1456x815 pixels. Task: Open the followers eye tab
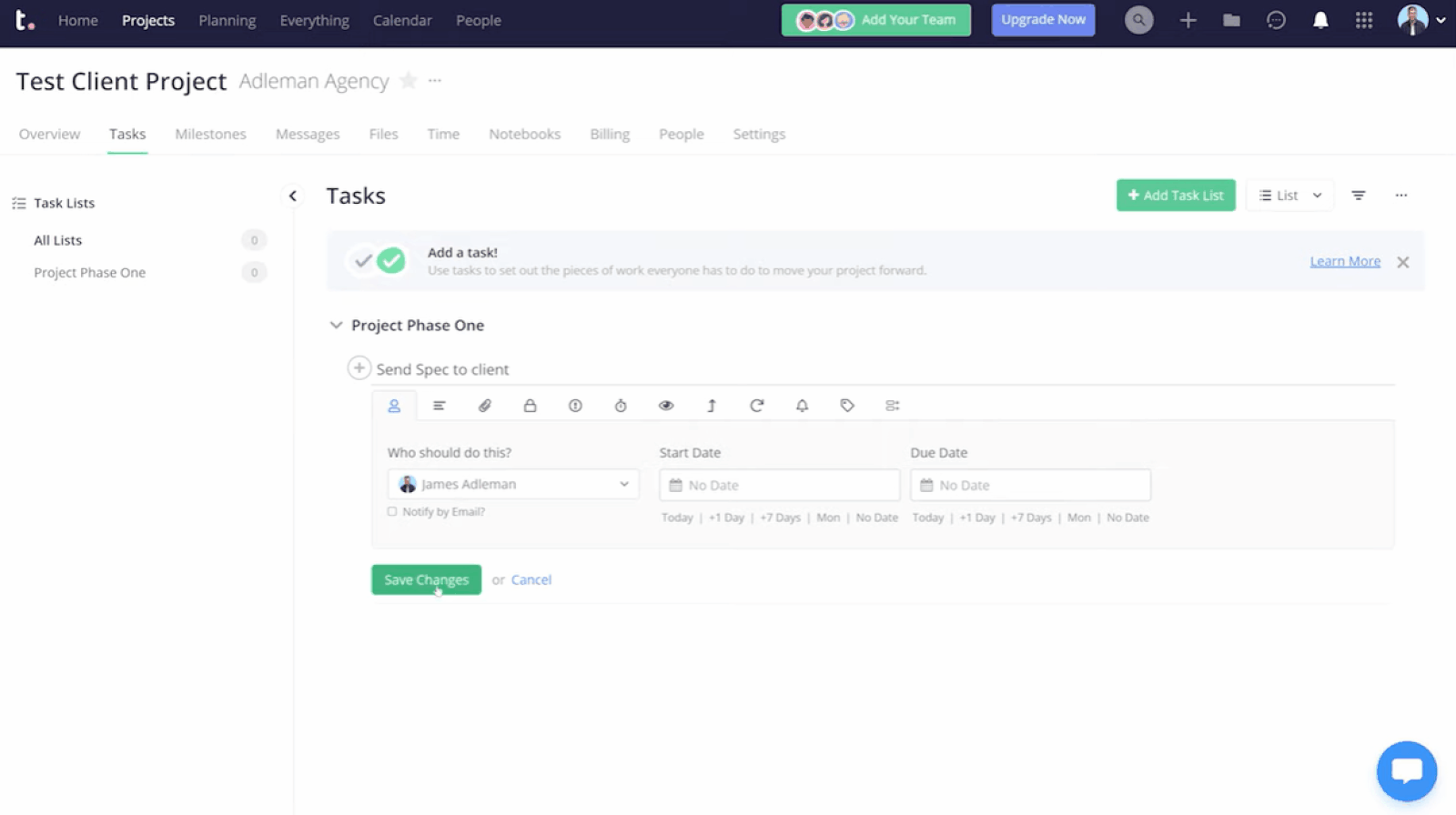(x=666, y=406)
